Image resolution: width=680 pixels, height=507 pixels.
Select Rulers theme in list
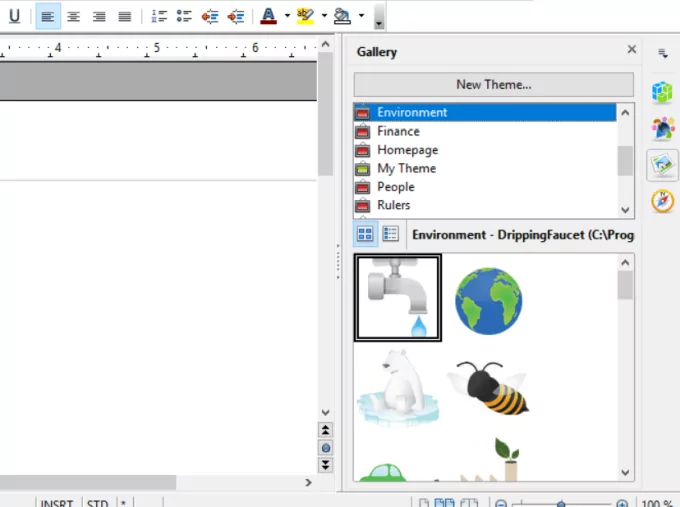tap(485, 205)
